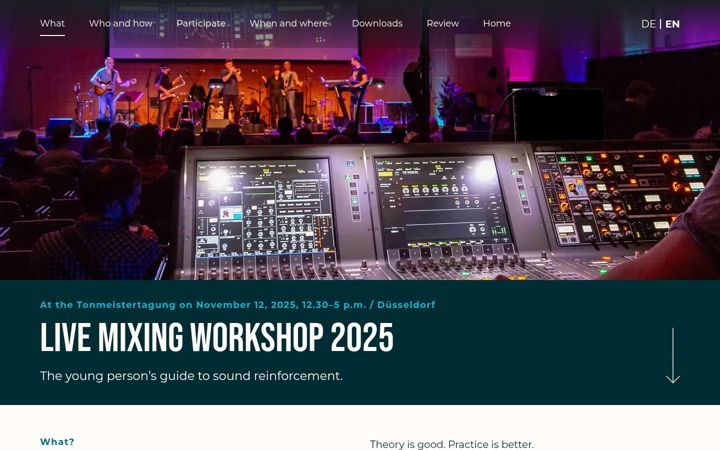The image size is (720, 450).
Task: Select the EN language option
Action: 672,24
